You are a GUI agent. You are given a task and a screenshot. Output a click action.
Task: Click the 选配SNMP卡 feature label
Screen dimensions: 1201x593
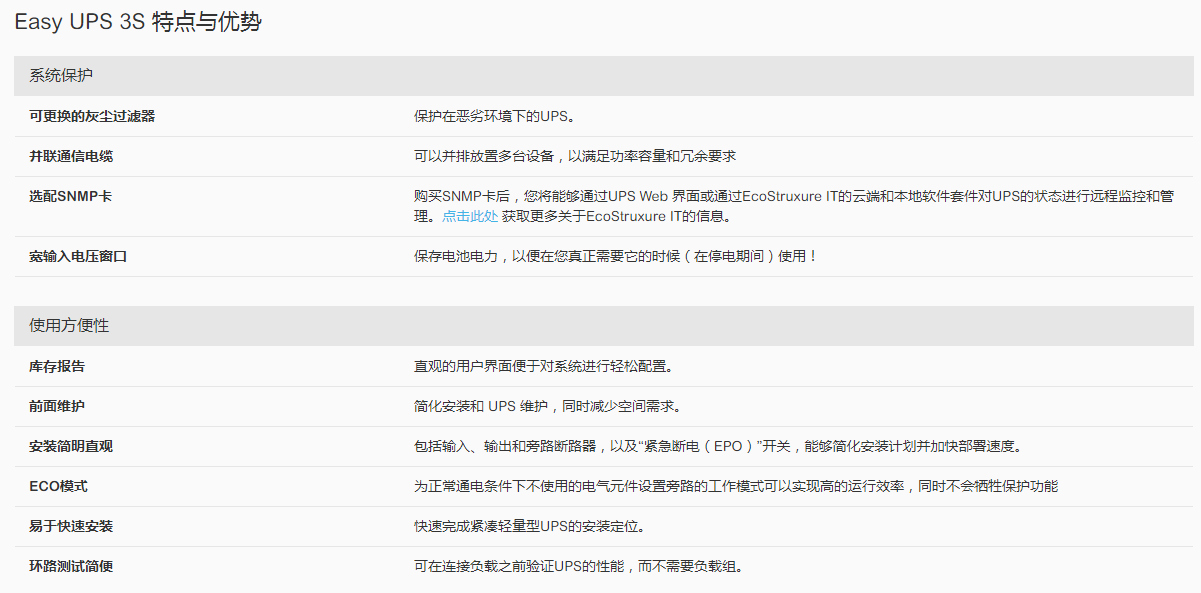(70, 196)
